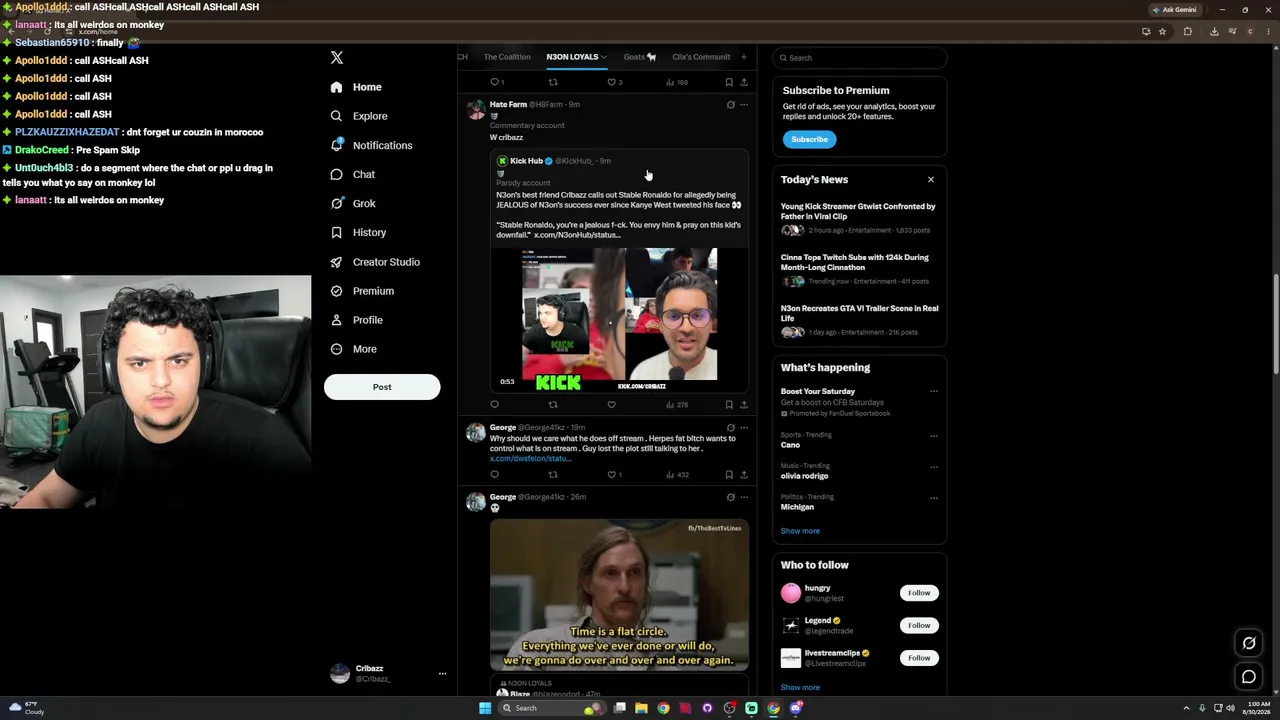Go to Explore in the sidebar
The image size is (1280, 720).
[359, 116]
